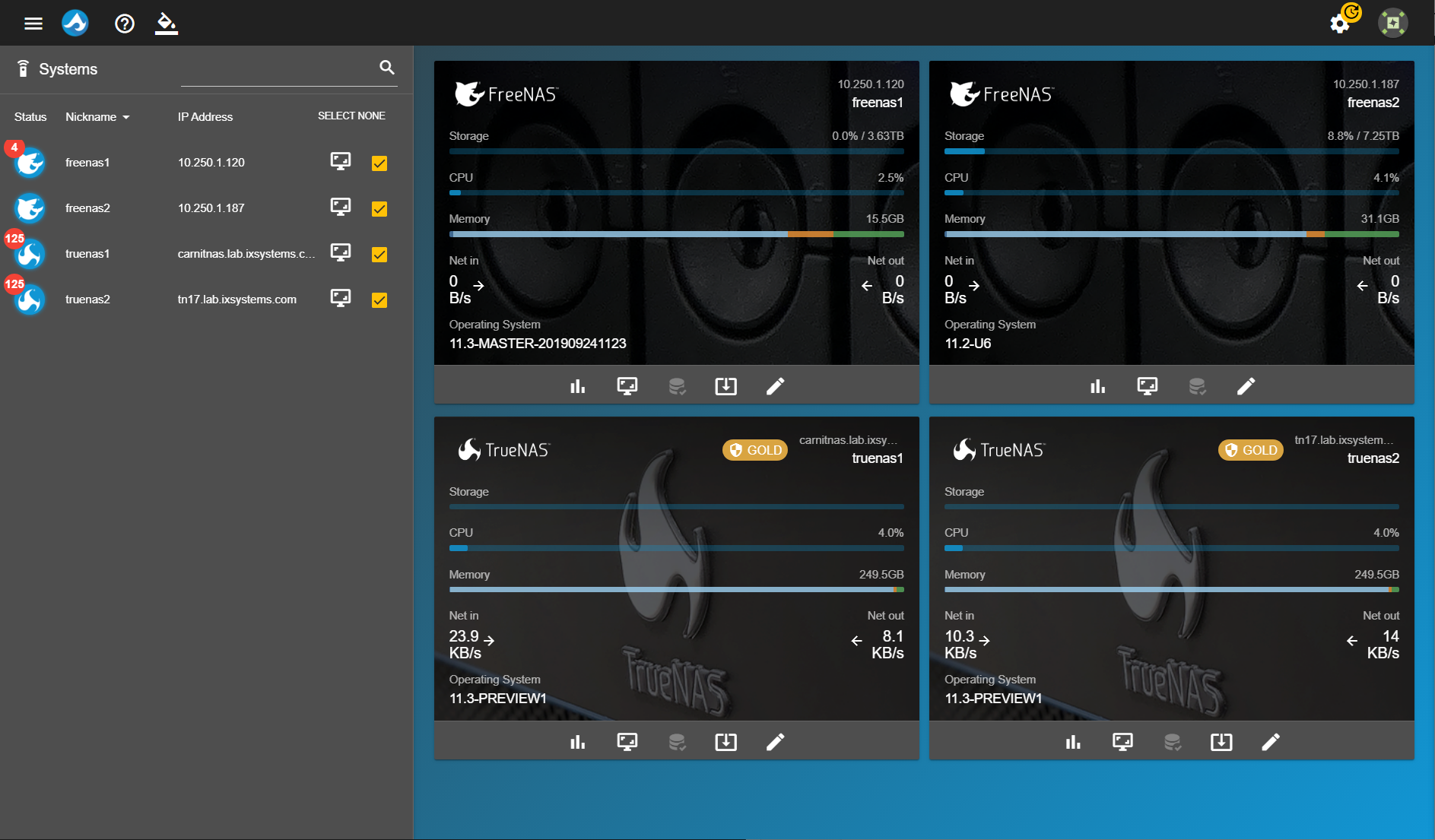Open reports chart icon on truenas2 card
1435x840 pixels.
point(1073,742)
